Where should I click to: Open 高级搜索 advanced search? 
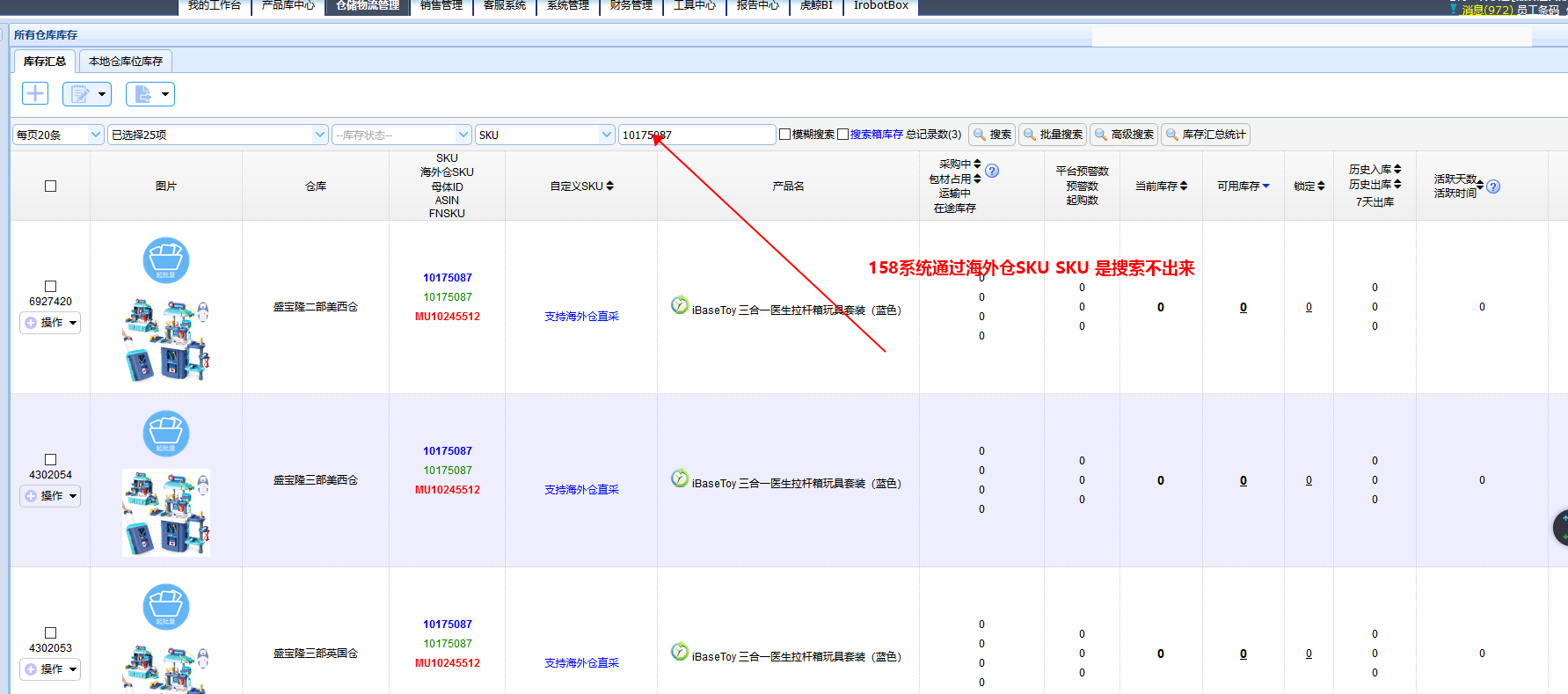pyautogui.click(x=1124, y=135)
